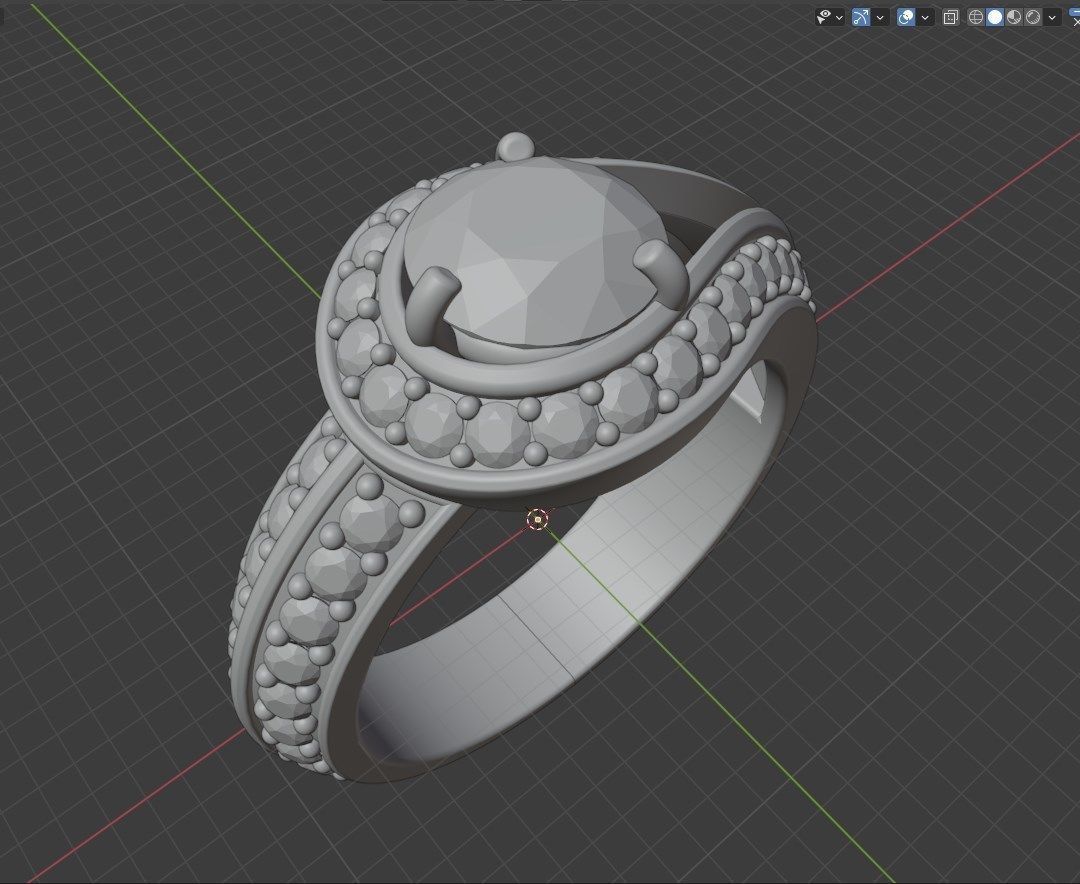Switch to Wireframe viewport shading

(975, 17)
